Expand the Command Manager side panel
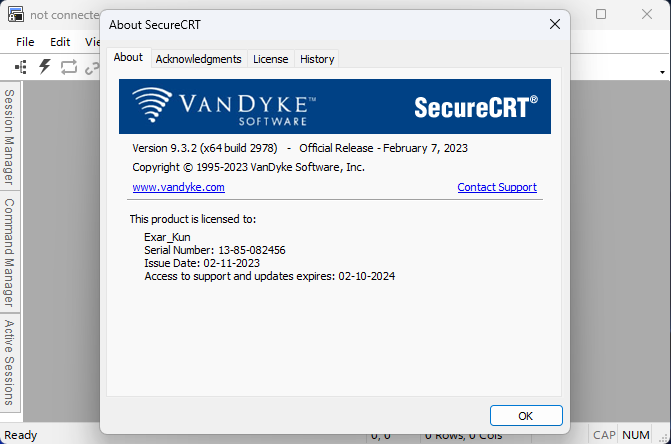The width and height of the screenshot is (671, 444). coord(9,252)
